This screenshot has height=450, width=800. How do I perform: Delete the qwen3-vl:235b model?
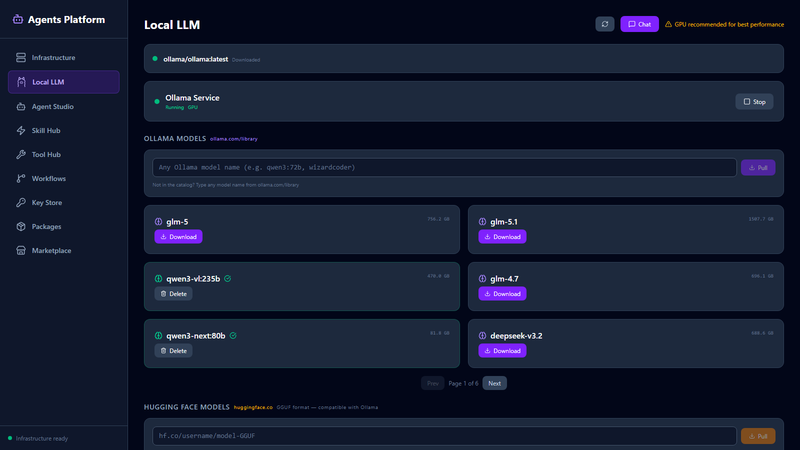pos(173,294)
